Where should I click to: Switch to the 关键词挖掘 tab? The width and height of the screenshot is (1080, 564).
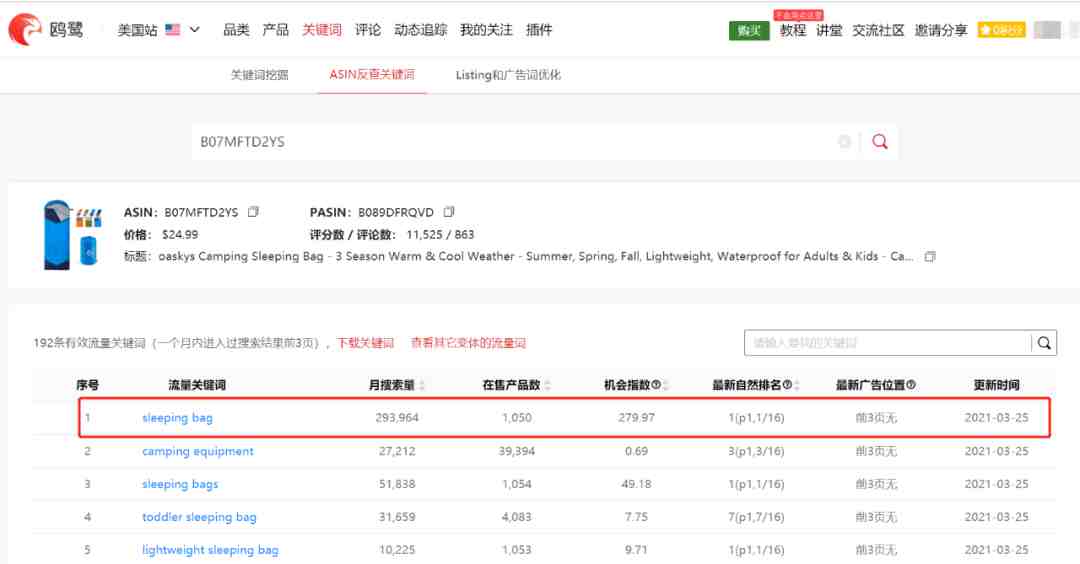pyautogui.click(x=260, y=74)
